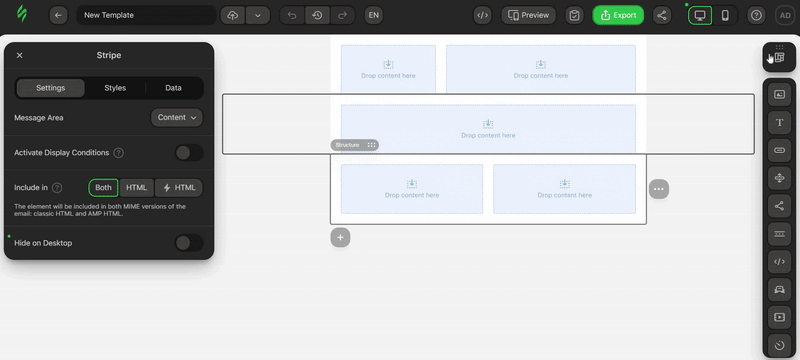Click the Structure drag handle dots

[371, 145]
